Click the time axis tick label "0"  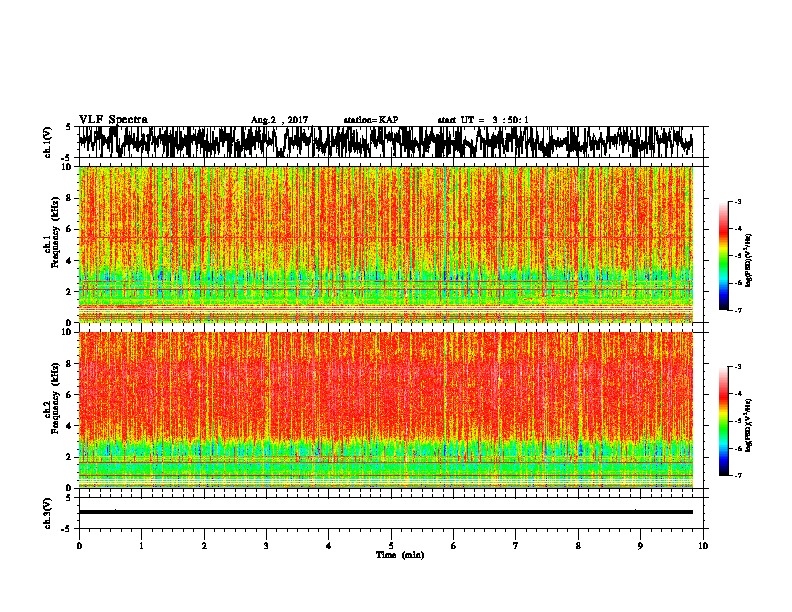pyautogui.click(x=79, y=546)
